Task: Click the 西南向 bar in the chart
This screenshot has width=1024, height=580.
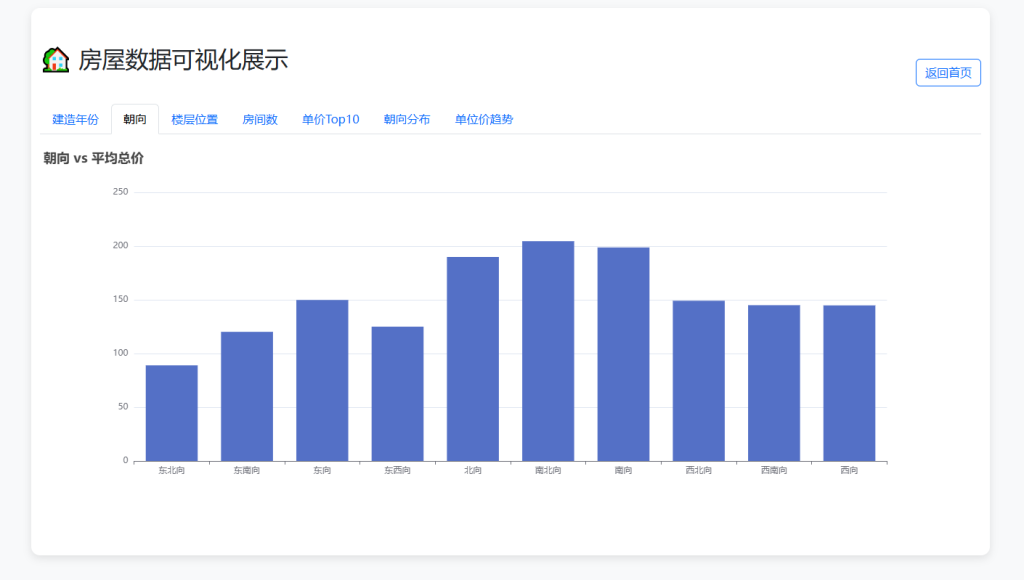Action: [x=774, y=383]
